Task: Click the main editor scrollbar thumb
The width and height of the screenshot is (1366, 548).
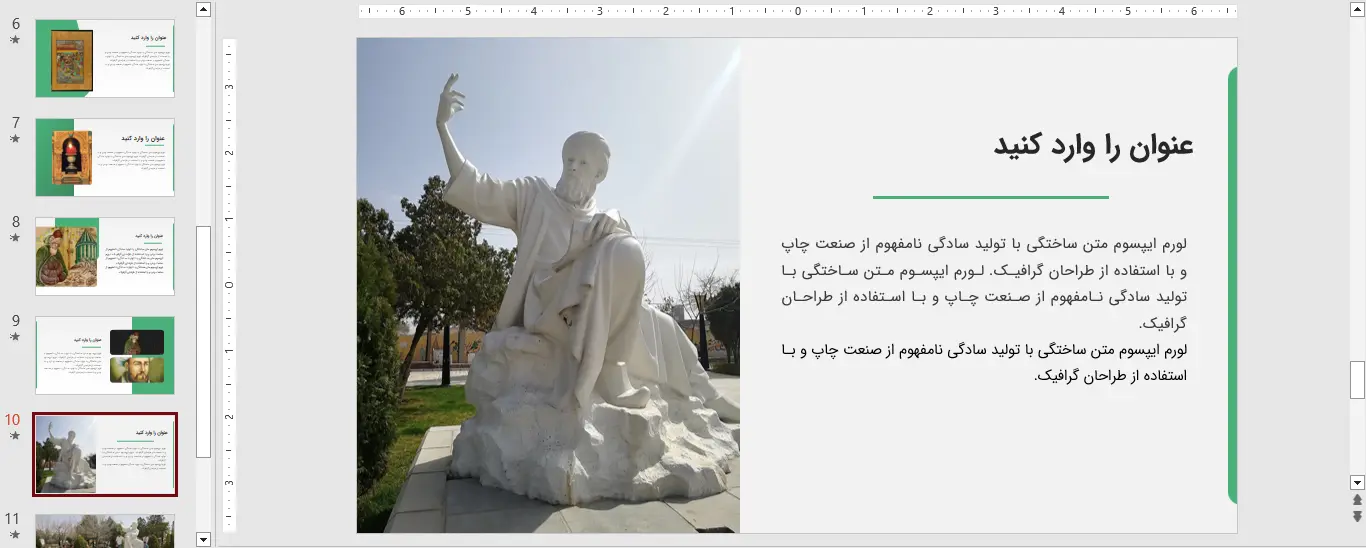Action: tap(1357, 380)
